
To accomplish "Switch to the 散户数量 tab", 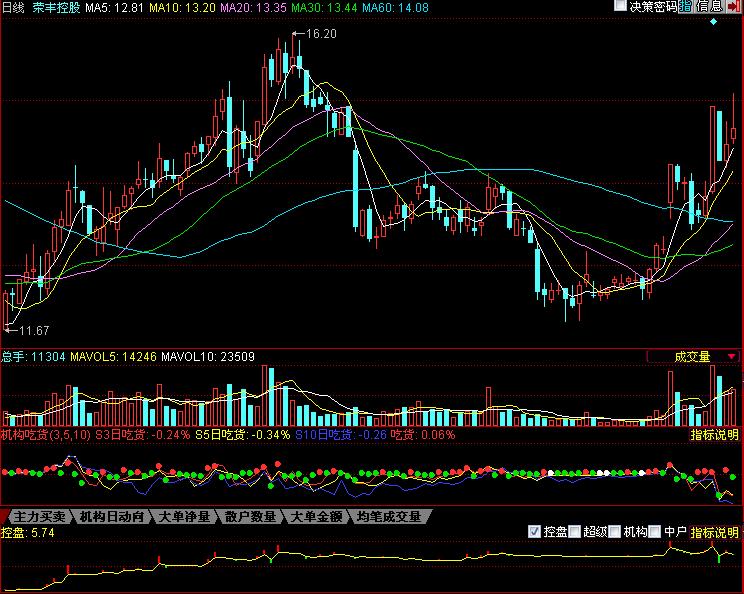I will click(250, 517).
